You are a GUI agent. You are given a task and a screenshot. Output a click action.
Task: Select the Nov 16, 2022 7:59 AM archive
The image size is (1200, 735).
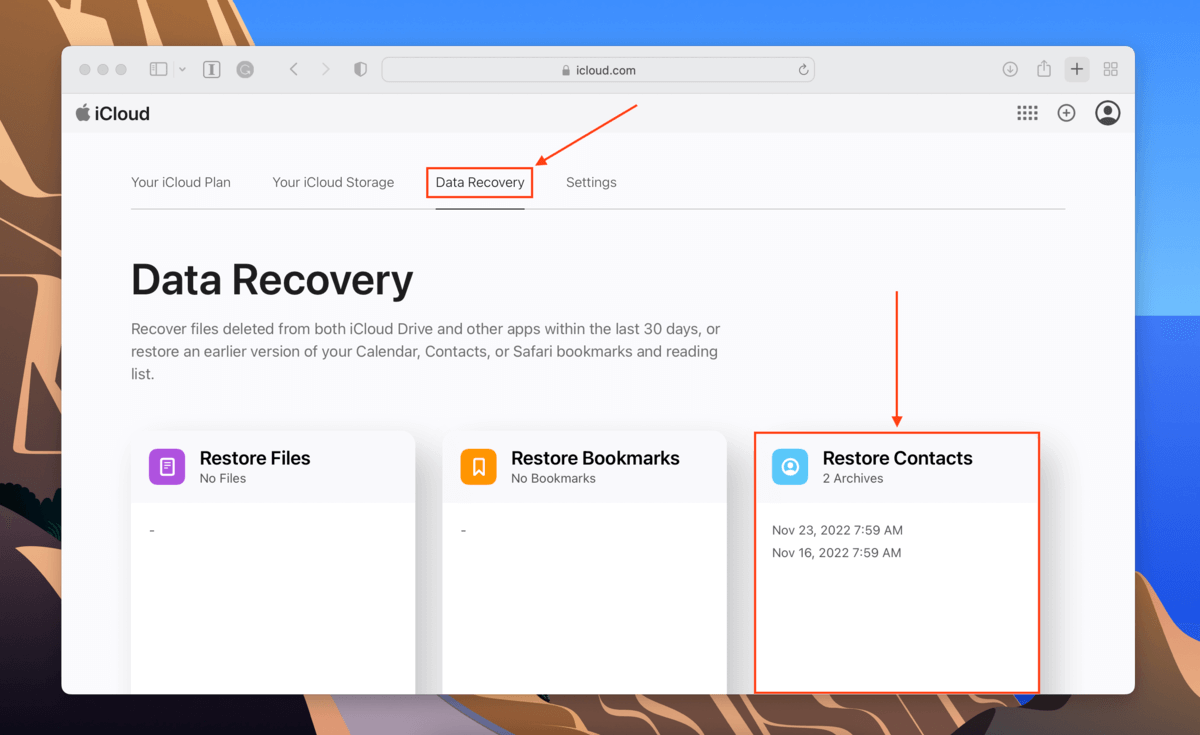point(836,553)
